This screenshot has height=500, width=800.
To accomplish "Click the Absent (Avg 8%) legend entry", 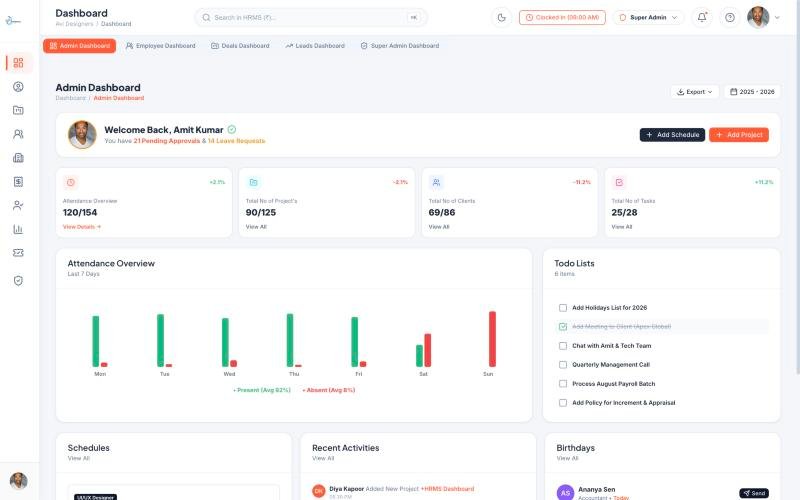I will coord(329,390).
